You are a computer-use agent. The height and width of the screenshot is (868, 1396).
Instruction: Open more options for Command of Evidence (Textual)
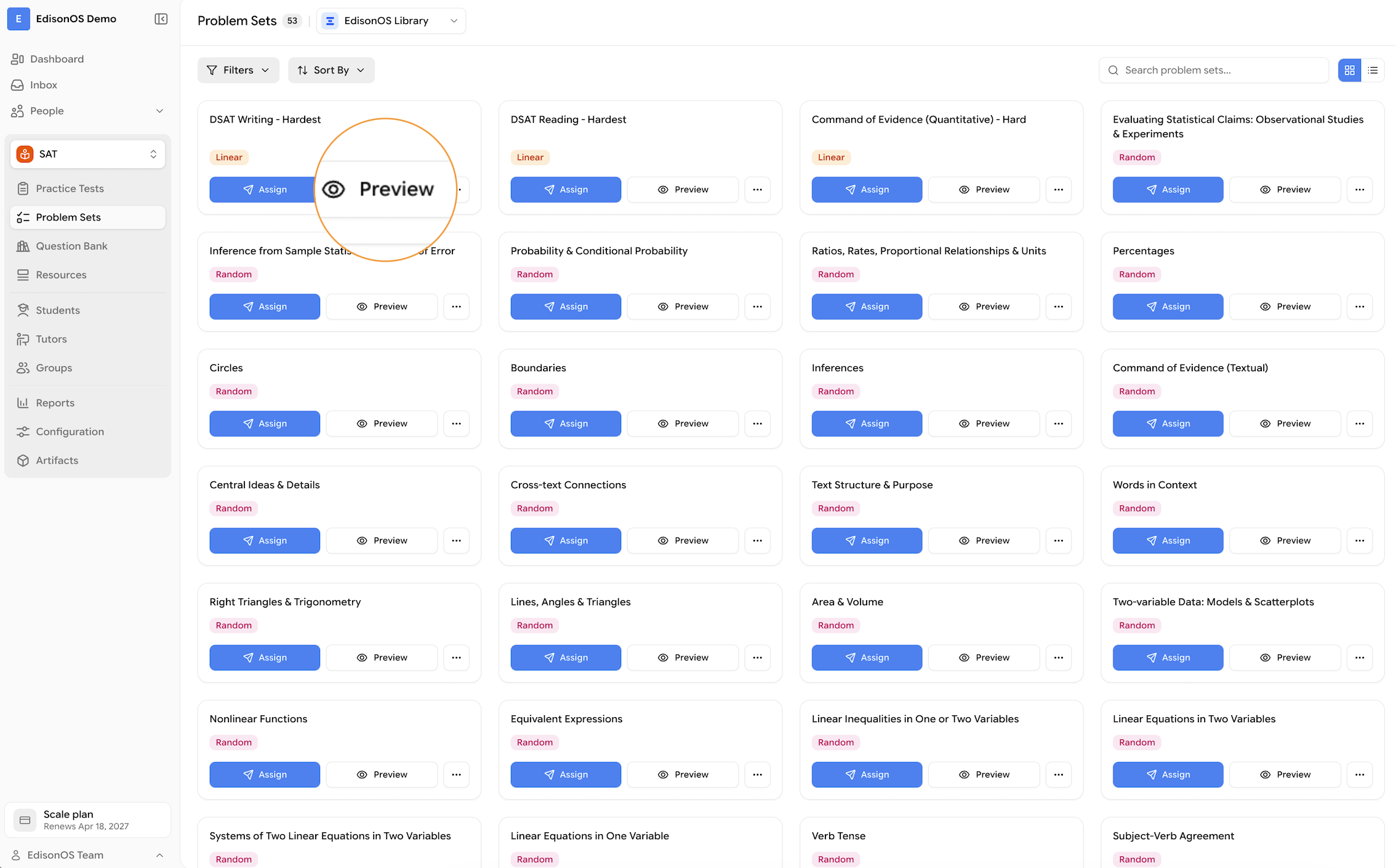pos(1360,424)
